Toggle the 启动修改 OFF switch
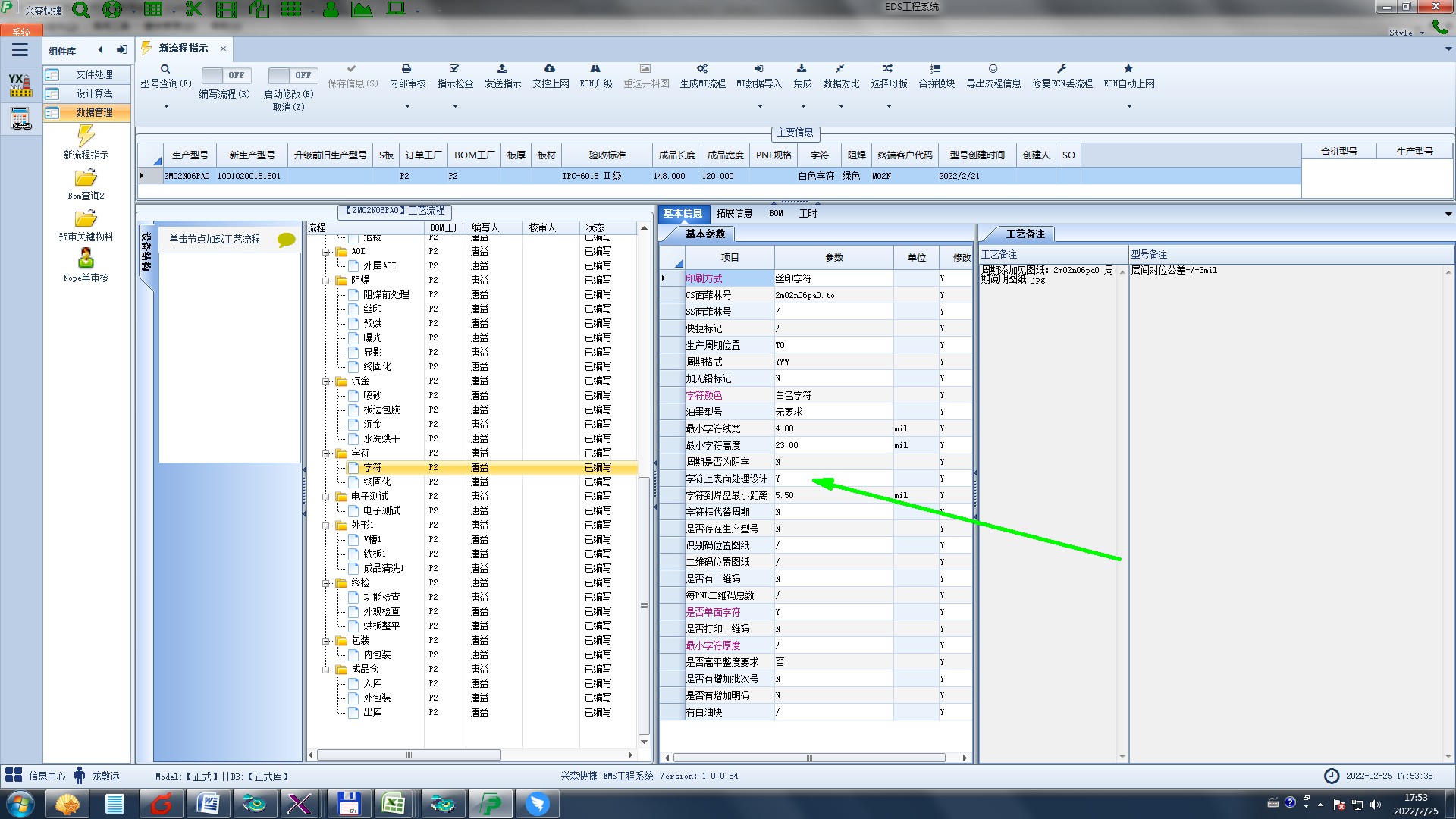The width and height of the screenshot is (1456, 819). pyautogui.click(x=292, y=75)
